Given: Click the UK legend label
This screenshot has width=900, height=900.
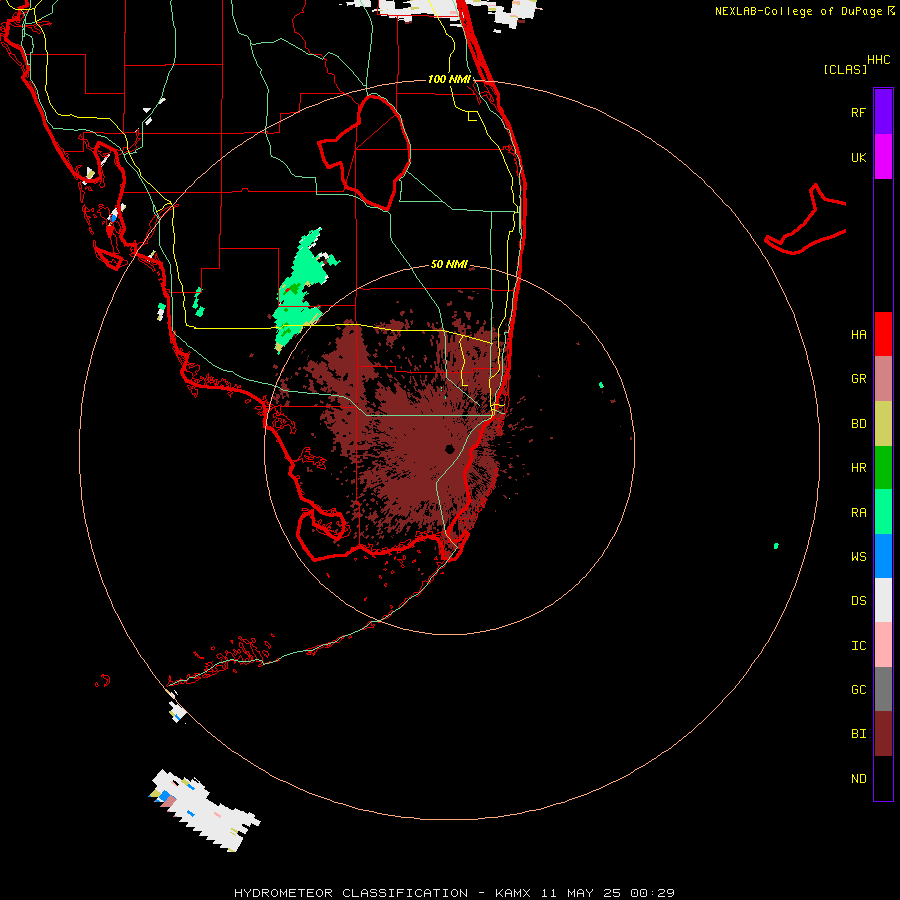Looking at the screenshot, I should (x=858, y=157).
